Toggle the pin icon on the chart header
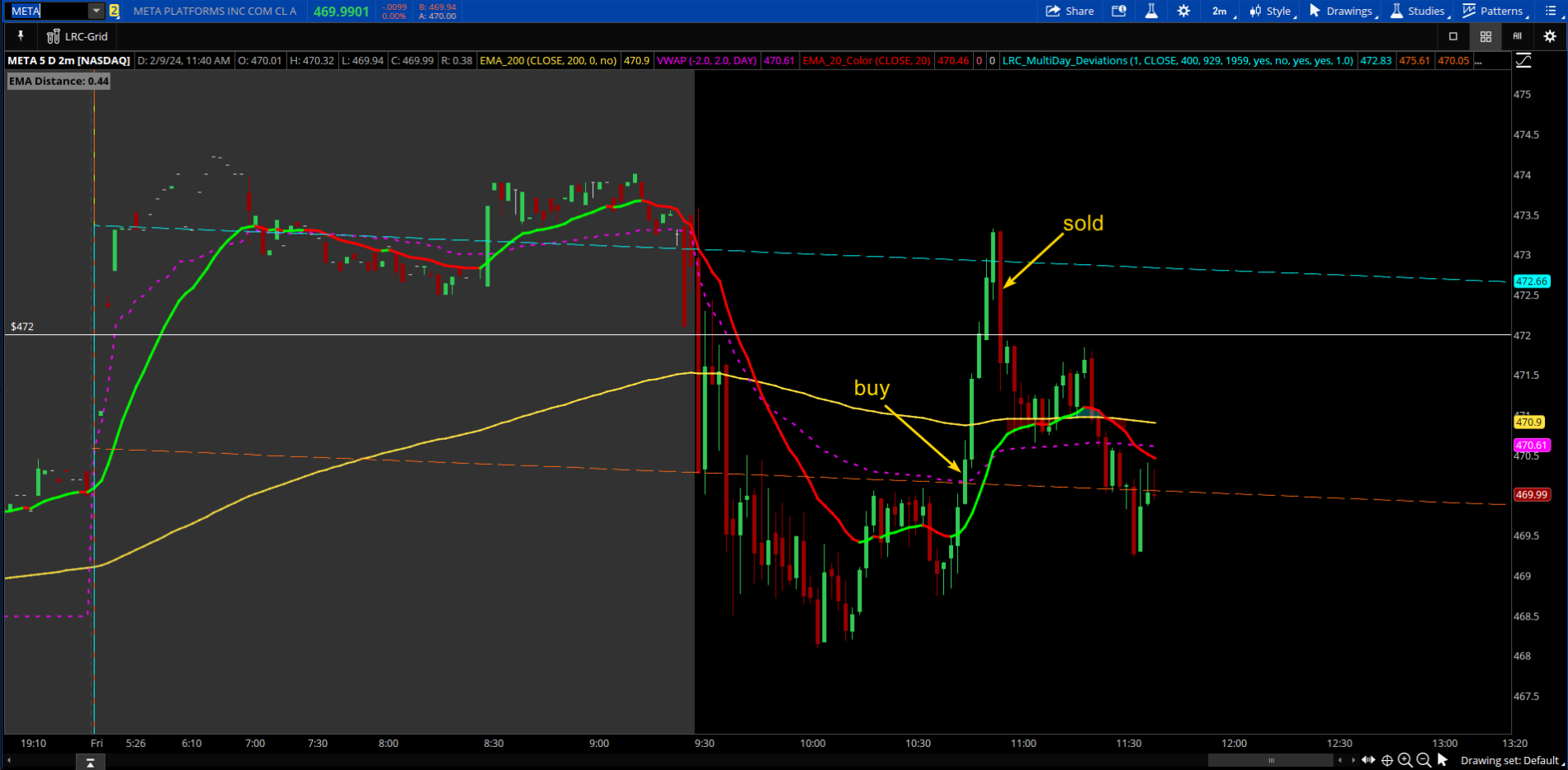Screen dimensions: 1568x770 pos(21,36)
